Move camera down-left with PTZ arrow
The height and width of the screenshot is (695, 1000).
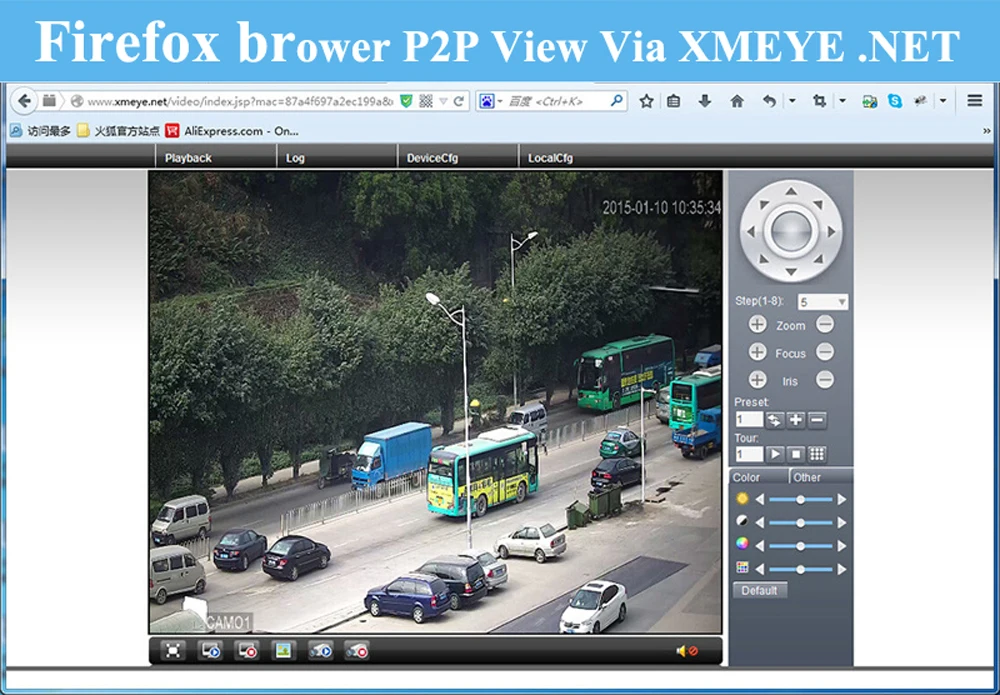(764, 259)
